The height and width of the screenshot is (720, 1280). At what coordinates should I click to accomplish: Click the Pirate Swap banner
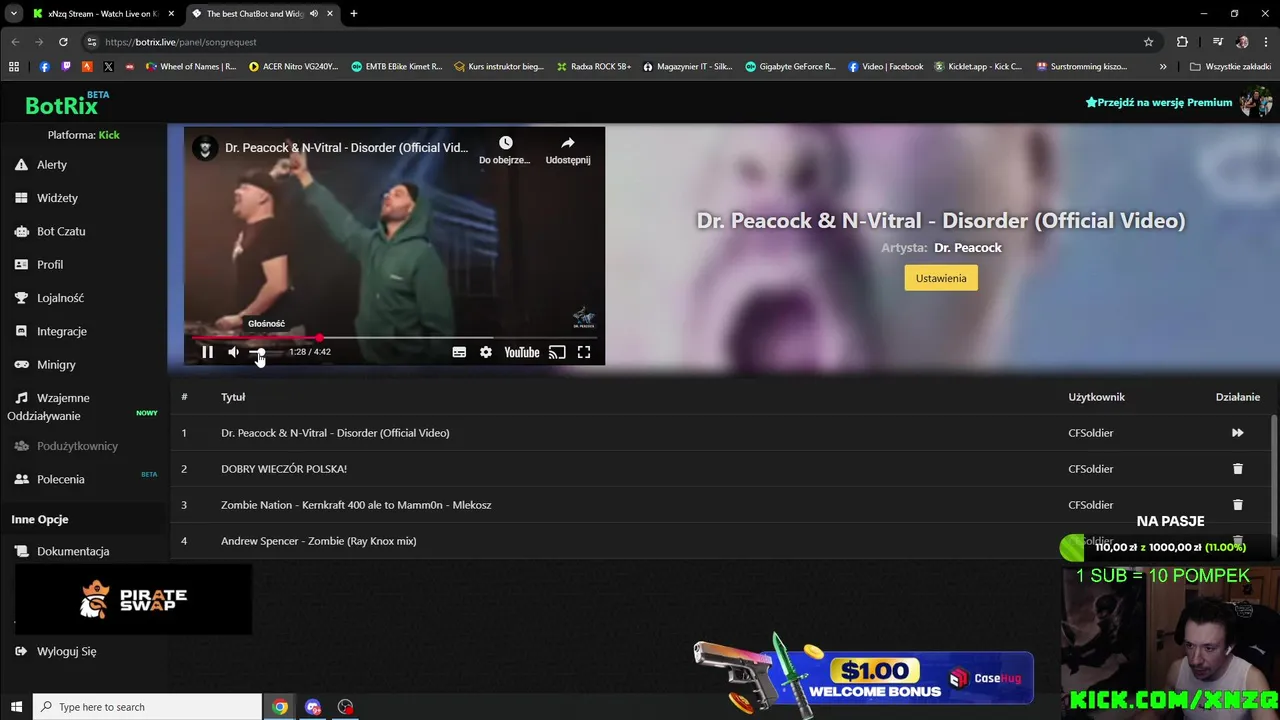[133, 599]
